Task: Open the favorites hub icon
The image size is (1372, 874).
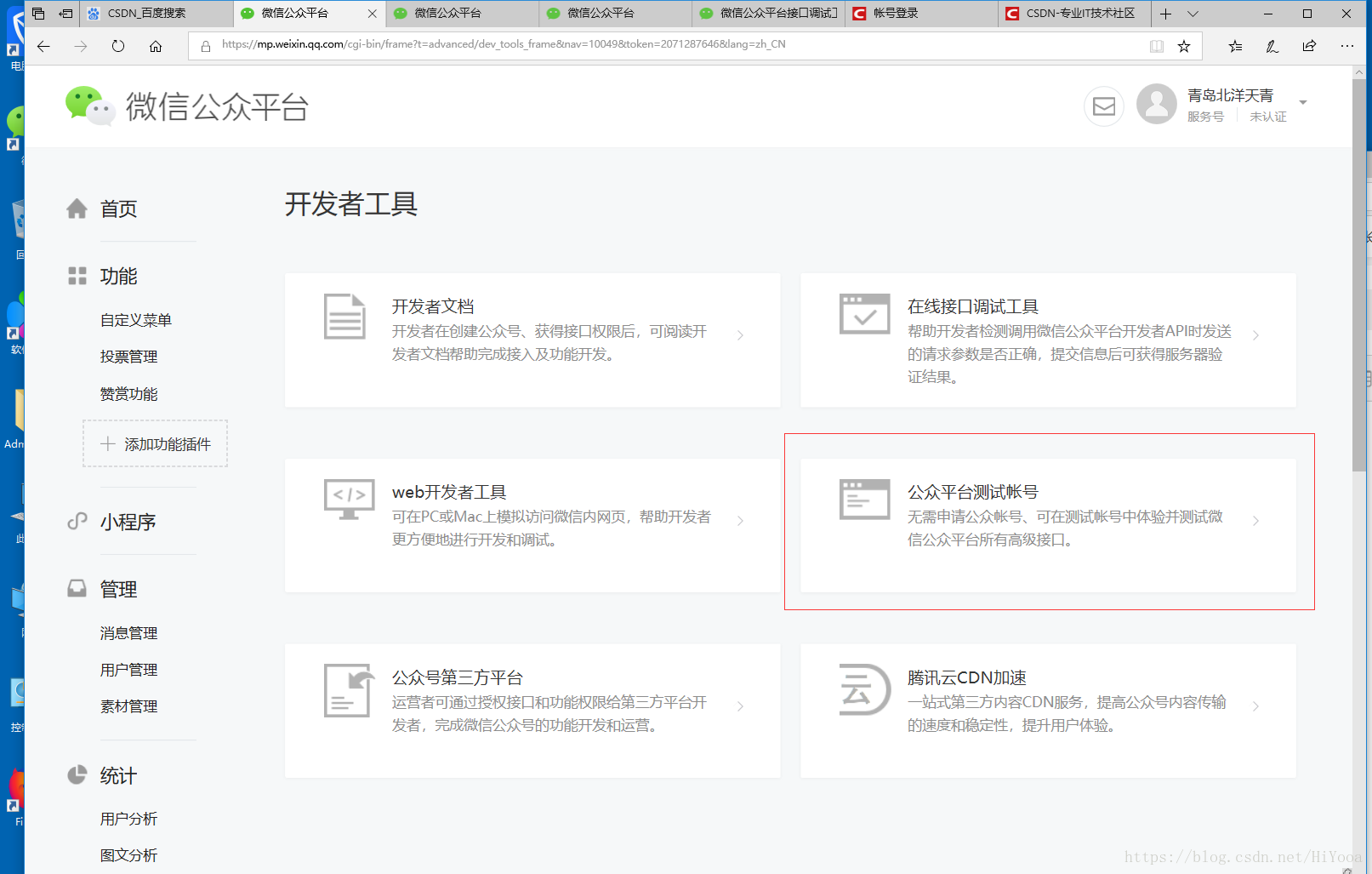Action: click(1235, 46)
